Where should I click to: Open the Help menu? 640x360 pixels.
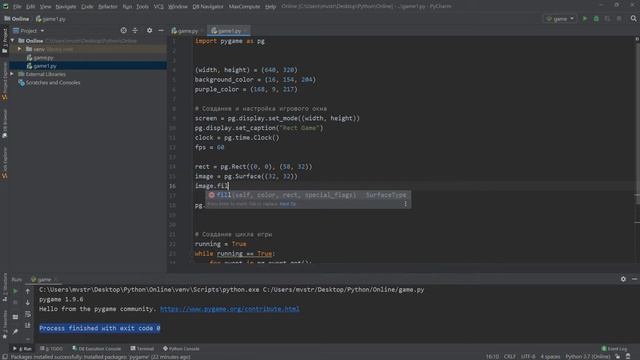click(270, 7)
